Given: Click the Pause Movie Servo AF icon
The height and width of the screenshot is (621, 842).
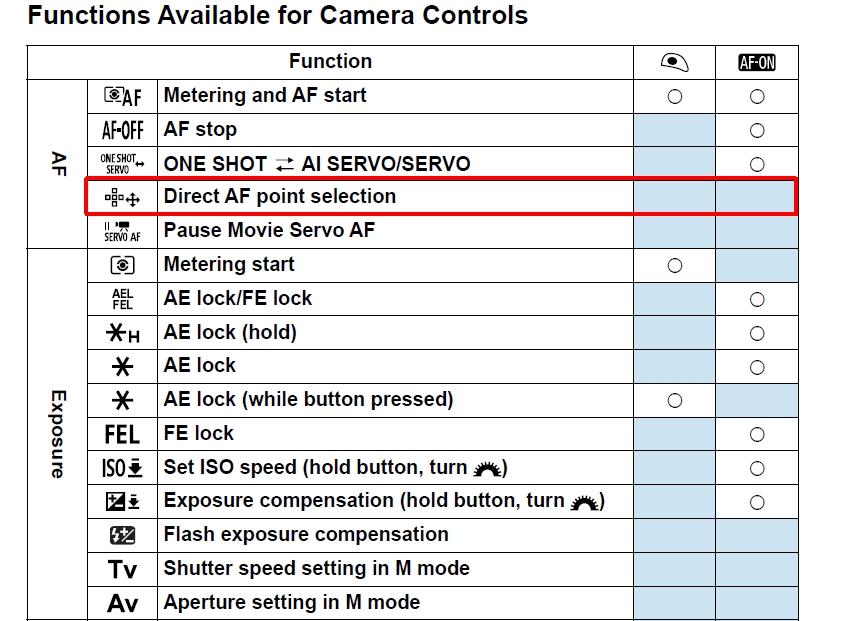Looking at the screenshot, I should click(x=122, y=231).
